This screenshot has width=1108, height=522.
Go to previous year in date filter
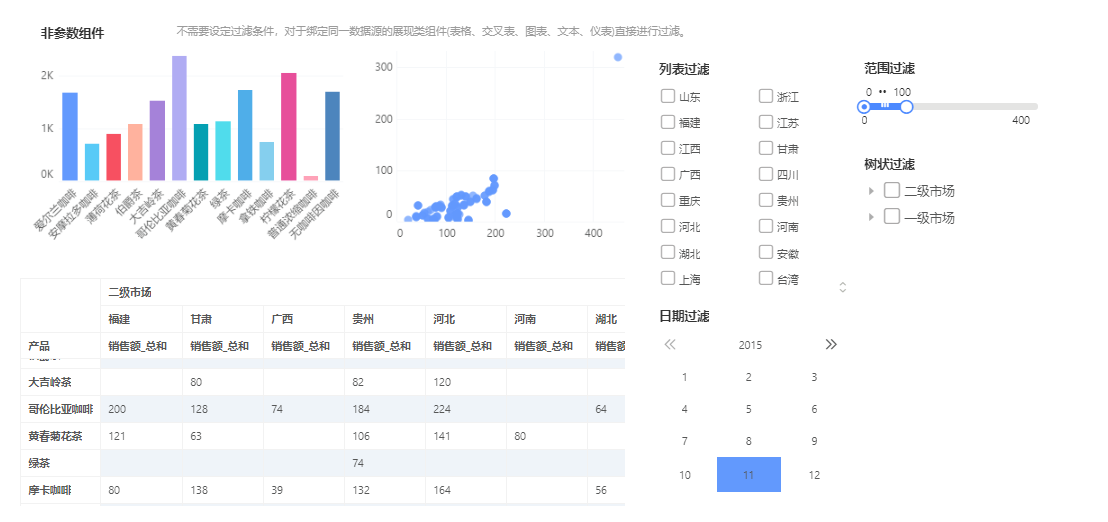670,345
